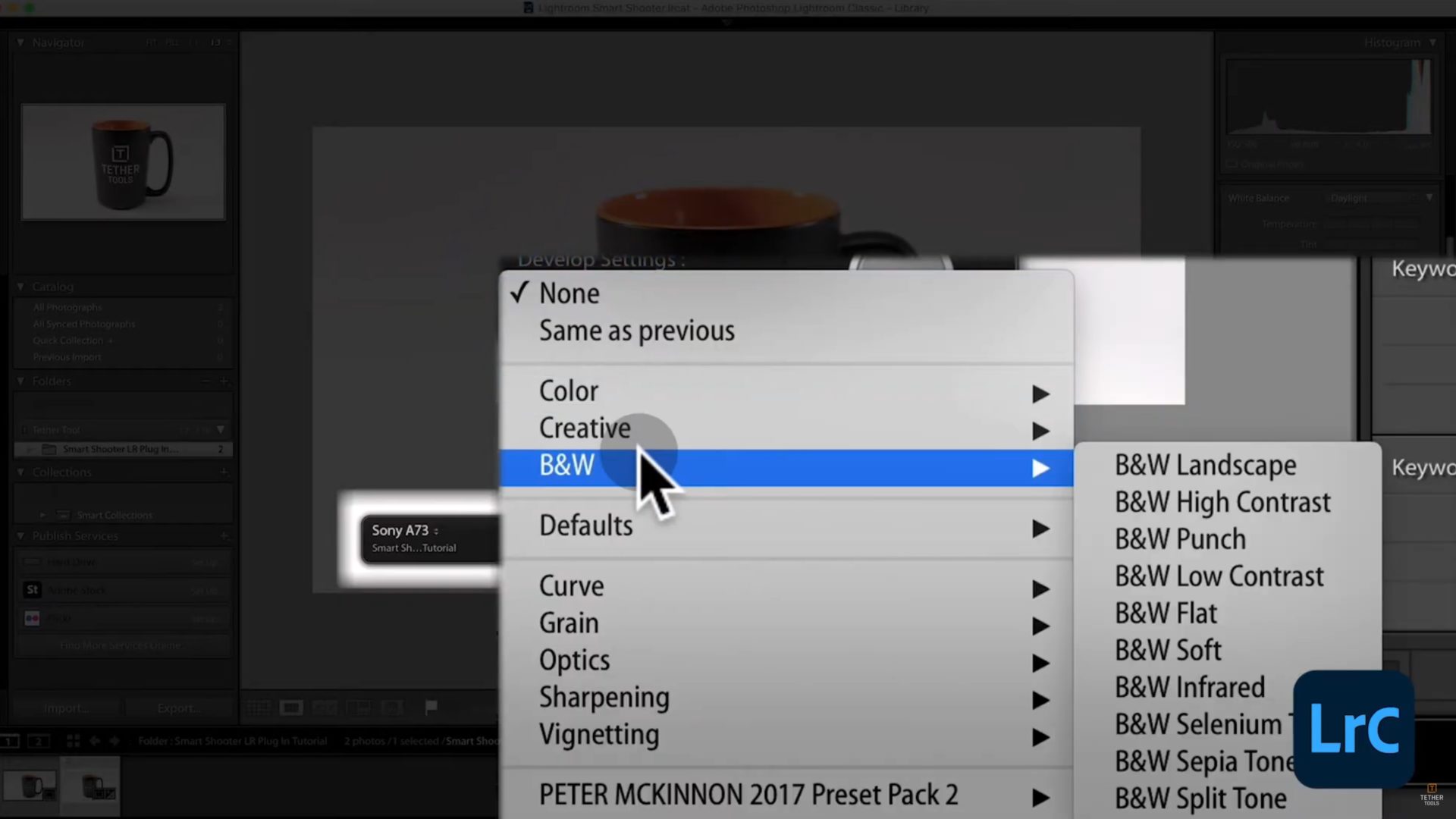
Task: Open the Sharpening presets submenu
Action: (x=786, y=698)
